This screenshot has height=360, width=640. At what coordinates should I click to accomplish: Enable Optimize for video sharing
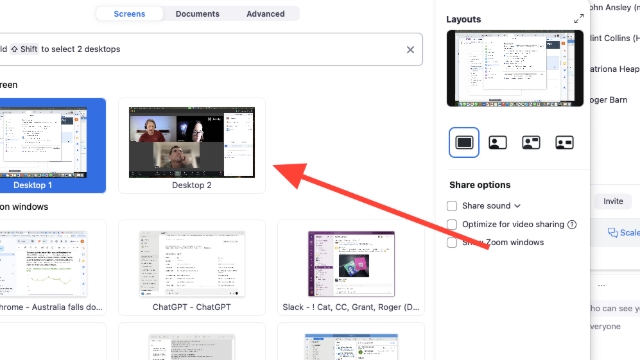[x=452, y=224]
